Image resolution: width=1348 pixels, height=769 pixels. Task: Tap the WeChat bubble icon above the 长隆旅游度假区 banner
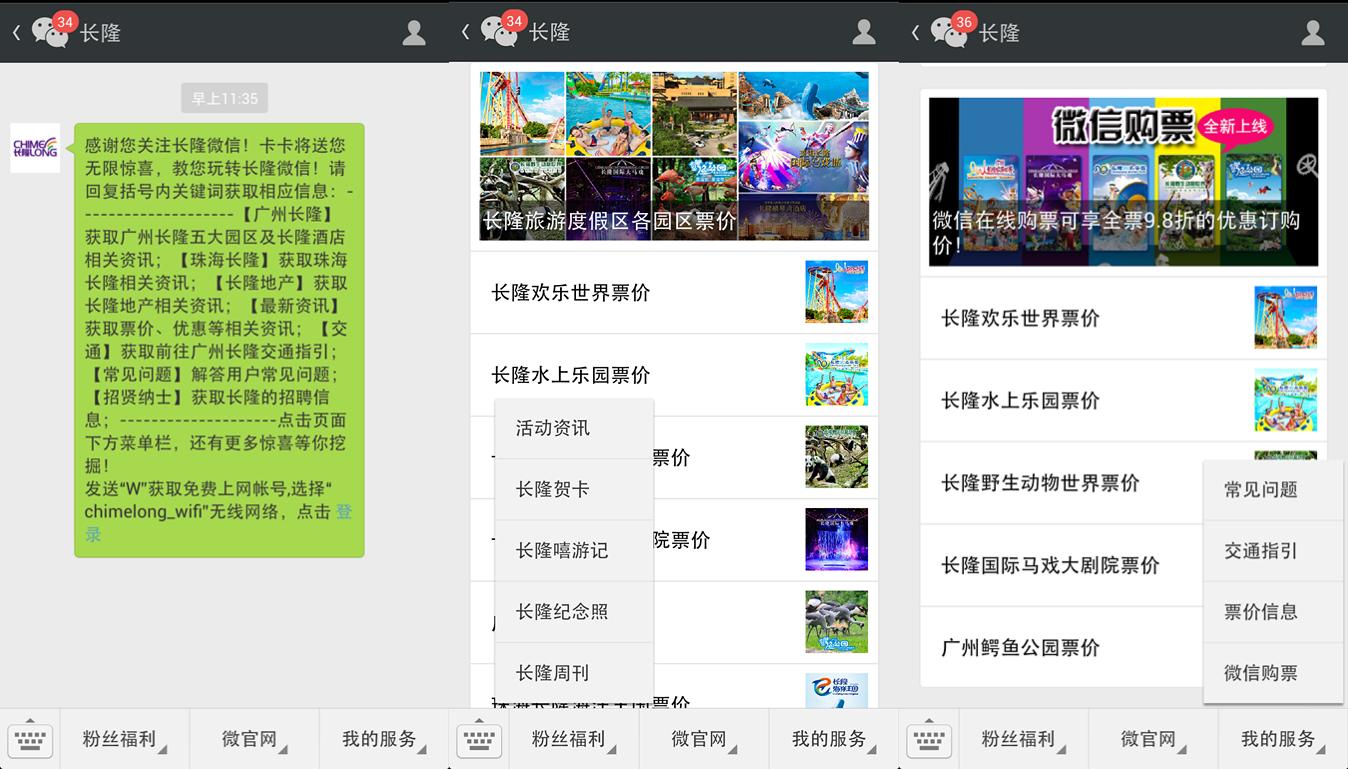click(x=500, y=32)
